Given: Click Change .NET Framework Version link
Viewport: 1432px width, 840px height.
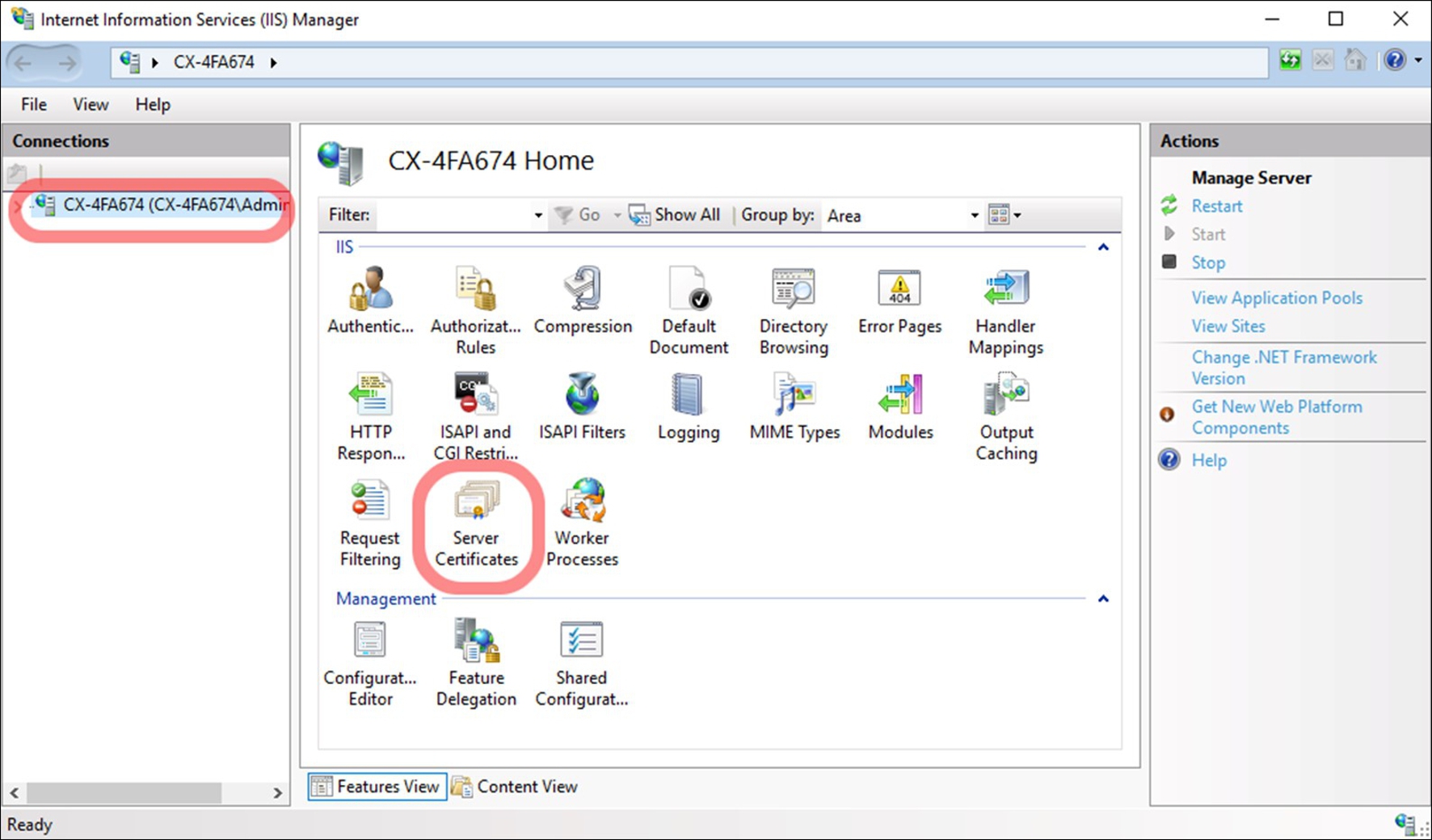Looking at the screenshot, I should (1284, 367).
